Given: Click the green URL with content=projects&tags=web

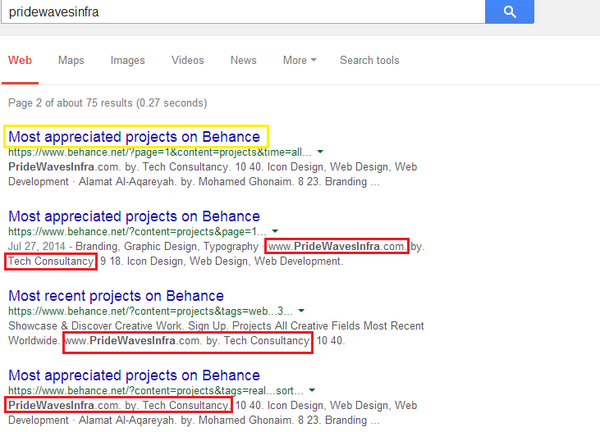Looking at the screenshot, I should point(150,311).
